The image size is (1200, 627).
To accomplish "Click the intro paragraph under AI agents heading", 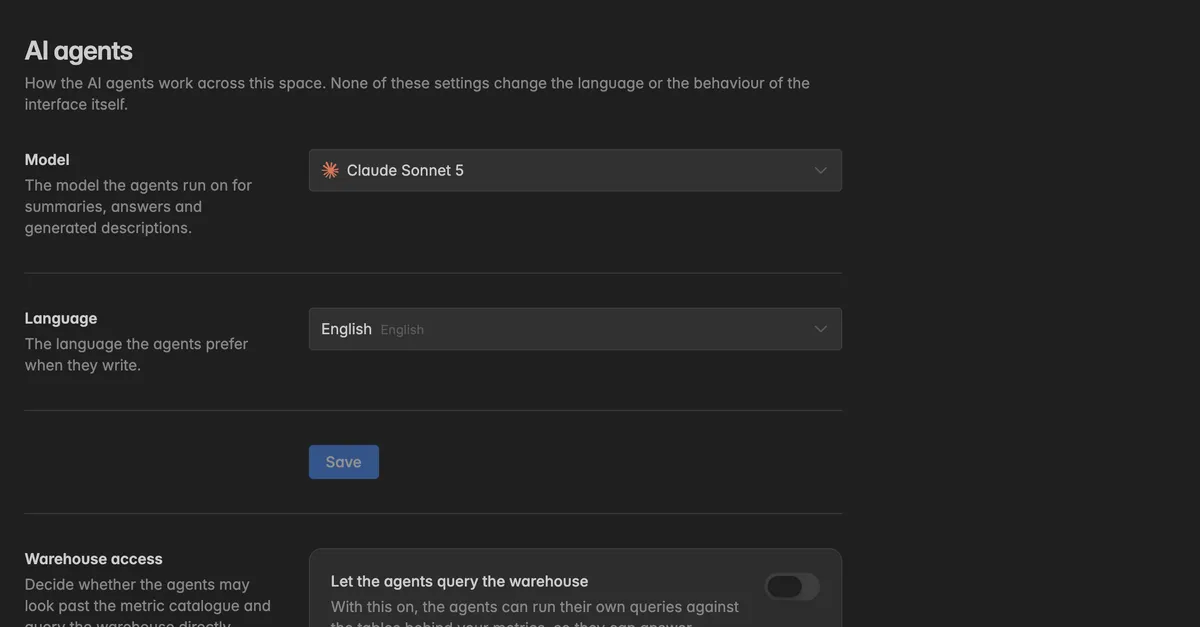I will [417, 93].
